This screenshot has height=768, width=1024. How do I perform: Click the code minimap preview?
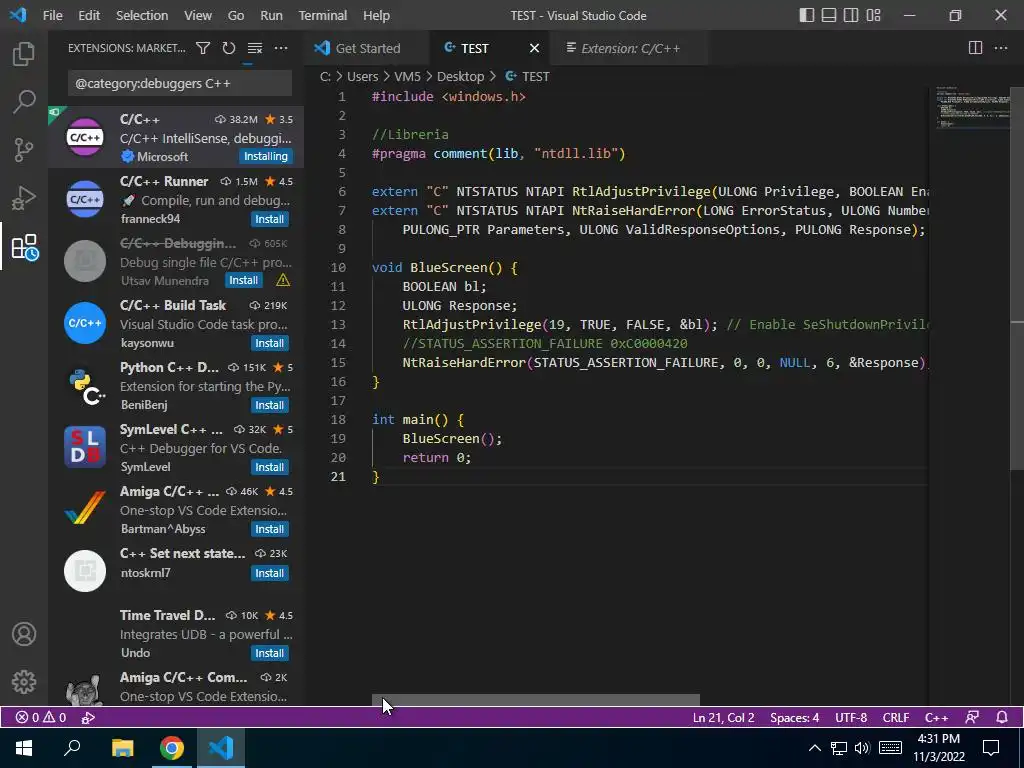tap(972, 108)
